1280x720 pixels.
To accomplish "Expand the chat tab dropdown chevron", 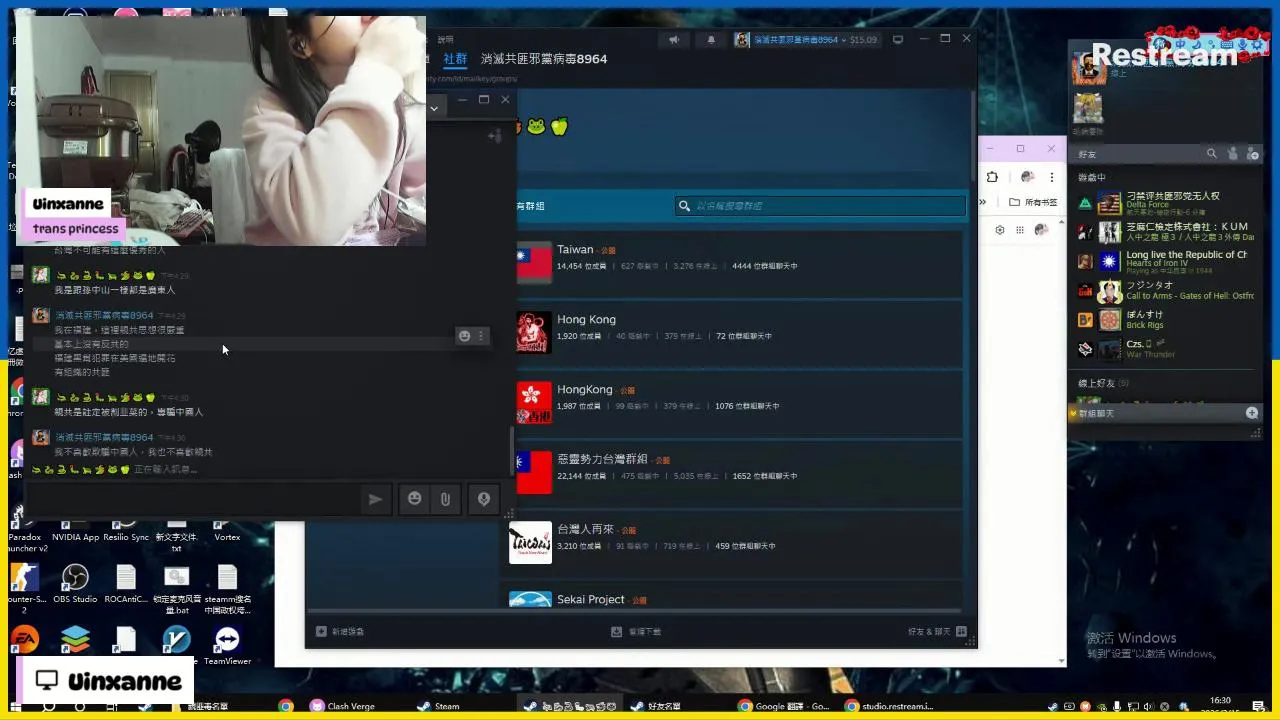I will (434, 107).
